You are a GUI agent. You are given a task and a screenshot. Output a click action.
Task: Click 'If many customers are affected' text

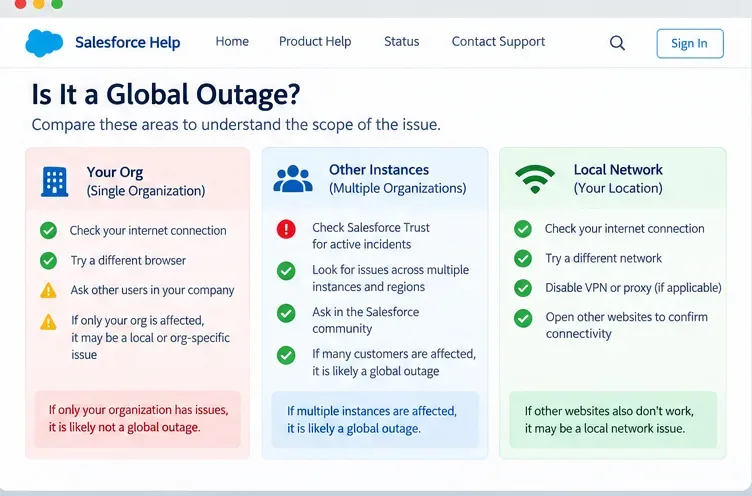click(x=394, y=363)
